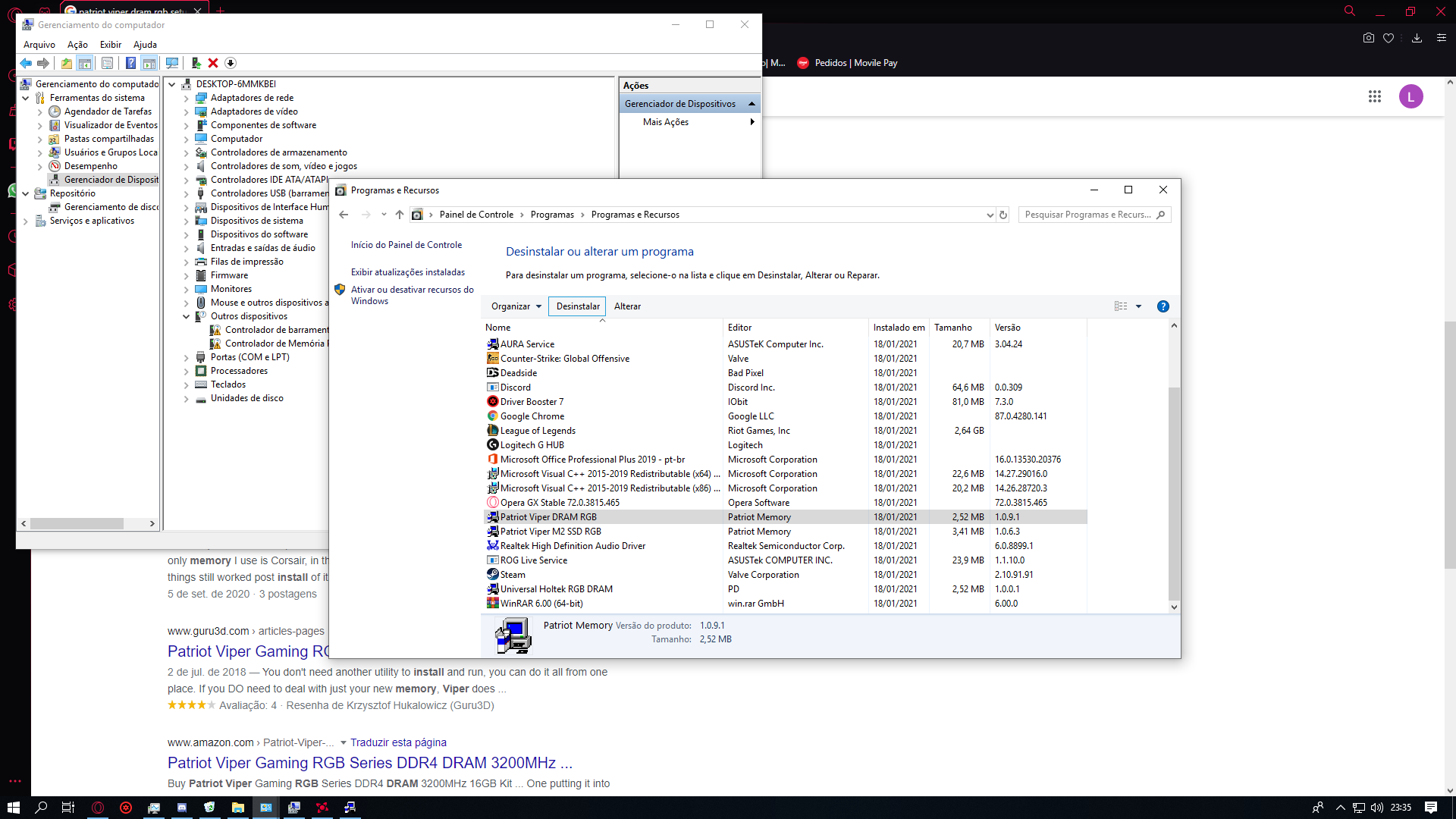Viewport: 1456px width, 819px height.
Task: Click the Desinstalar button
Action: pyautogui.click(x=578, y=306)
